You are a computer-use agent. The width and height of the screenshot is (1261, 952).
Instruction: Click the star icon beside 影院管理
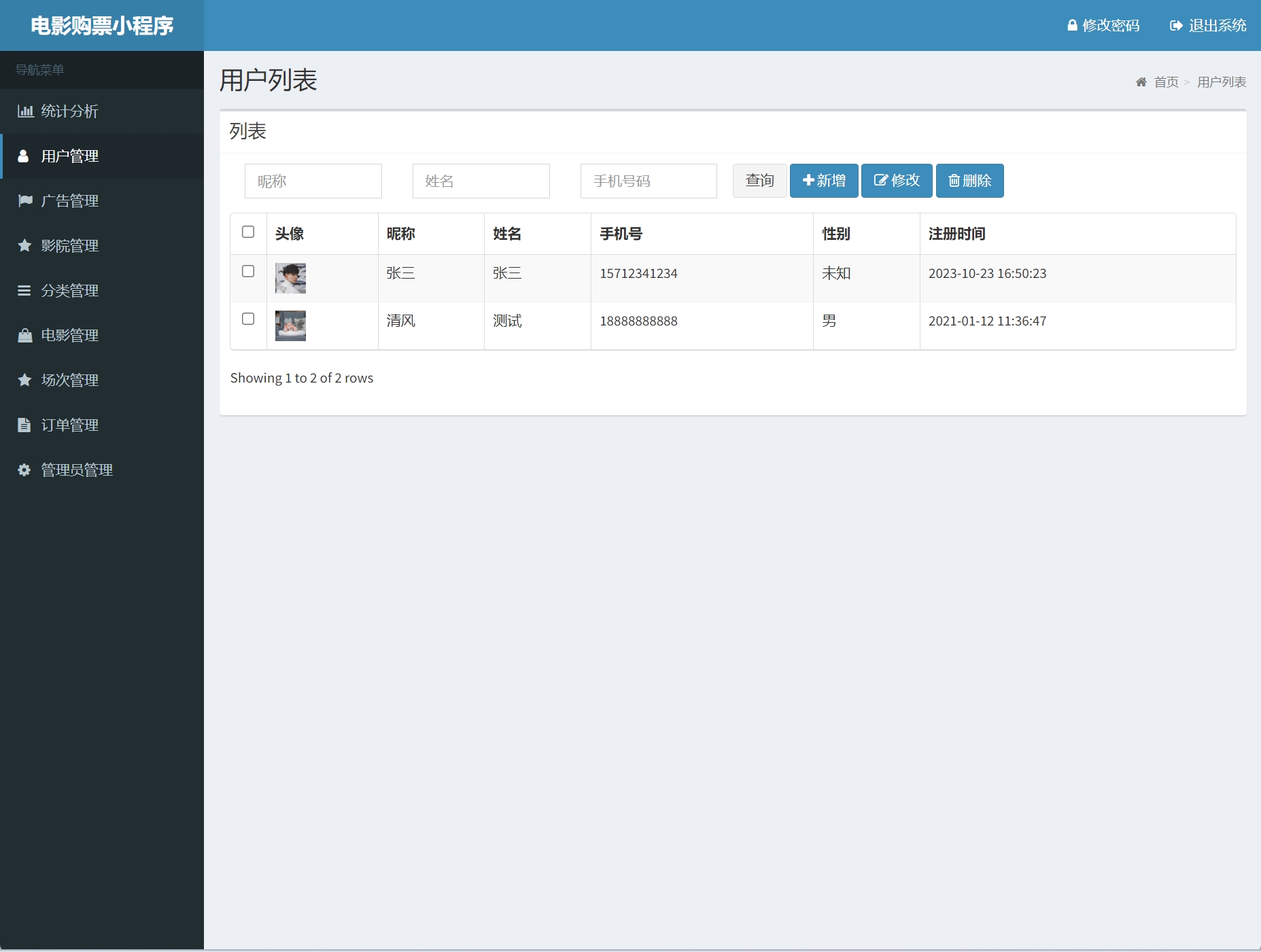click(x=24, y=246)
